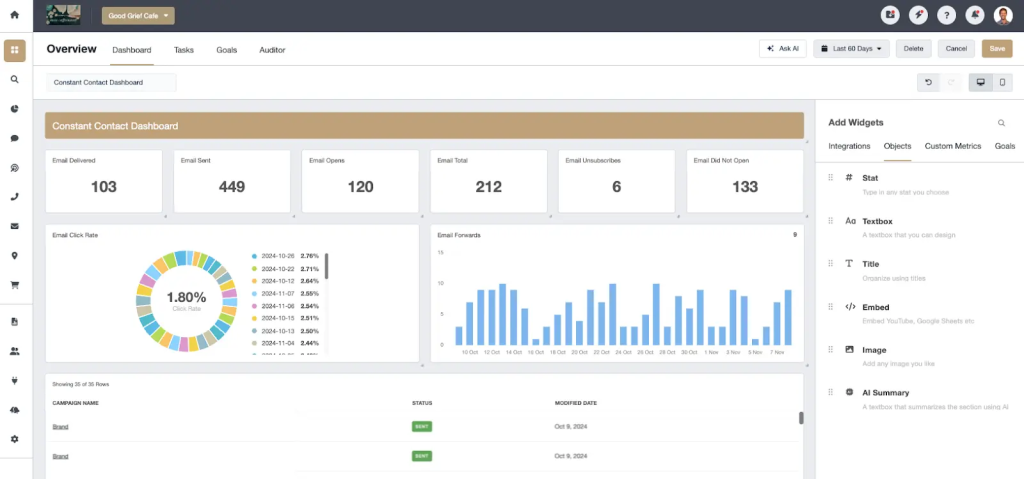Click the Email Click Rate legend scrollbar
This screenshot has height=479, width=1024.
click(x=327, y=267)
